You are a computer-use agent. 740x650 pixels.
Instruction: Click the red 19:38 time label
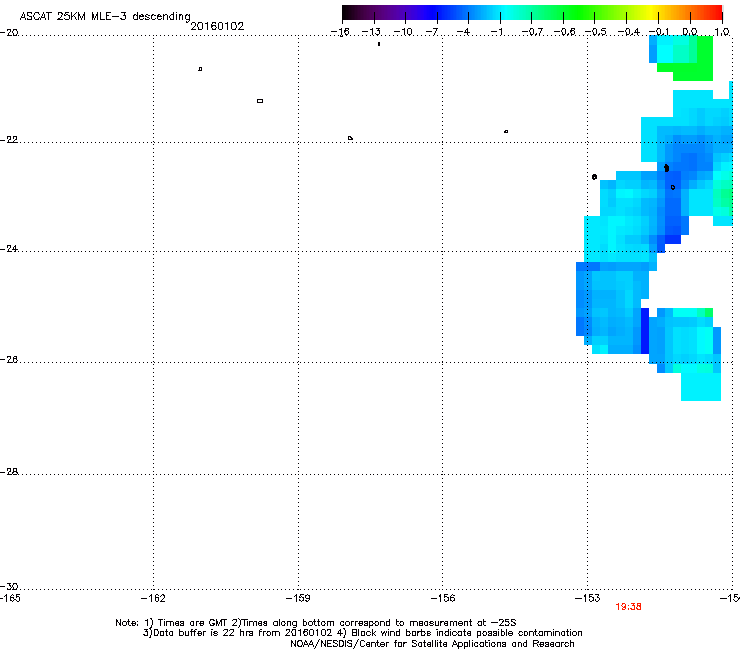click(x=628, y=607)
